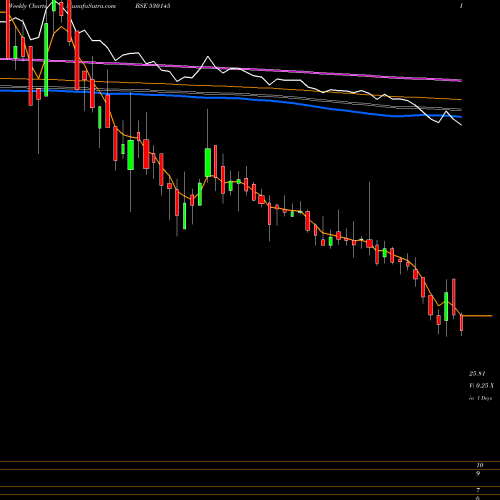This screenshot has width=500, height=500.
Task: Click the "25.81" price value
Action: (x=477, y=373)
